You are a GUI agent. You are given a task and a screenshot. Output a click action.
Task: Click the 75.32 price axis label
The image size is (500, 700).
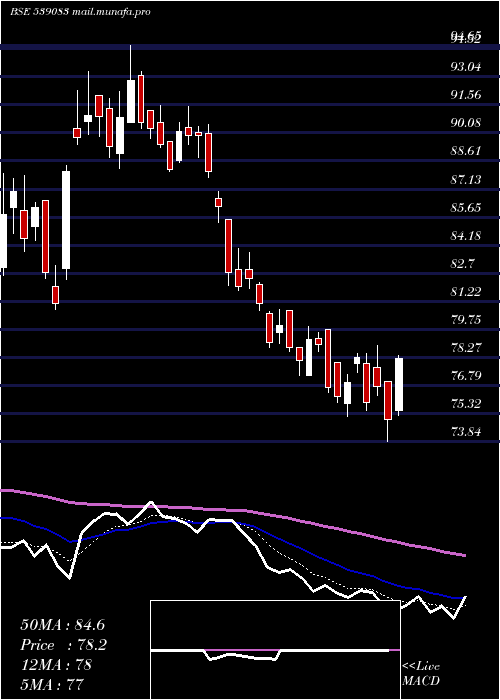466,404
